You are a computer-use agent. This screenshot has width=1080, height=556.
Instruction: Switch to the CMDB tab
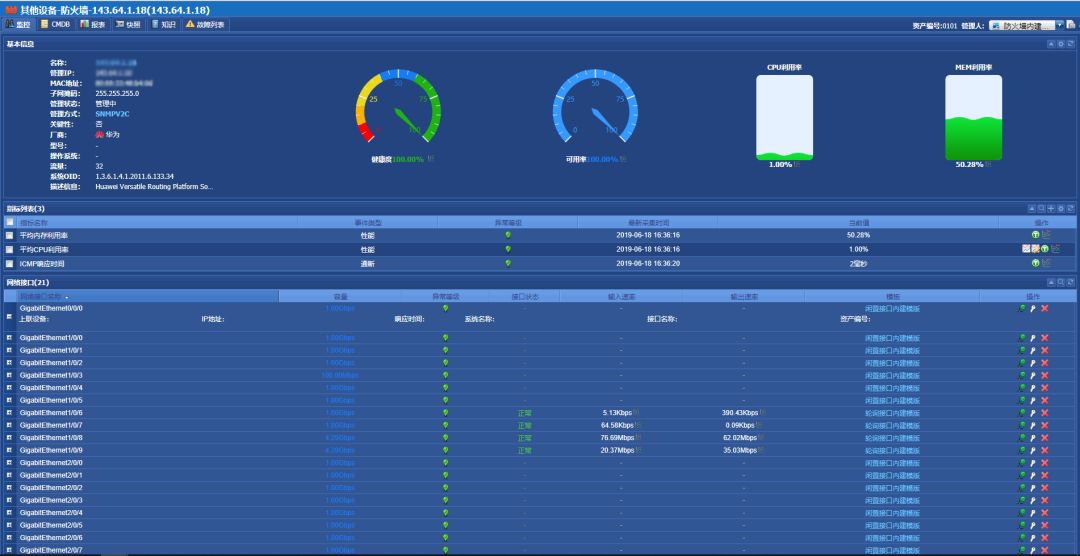click(x=55, y=24)
